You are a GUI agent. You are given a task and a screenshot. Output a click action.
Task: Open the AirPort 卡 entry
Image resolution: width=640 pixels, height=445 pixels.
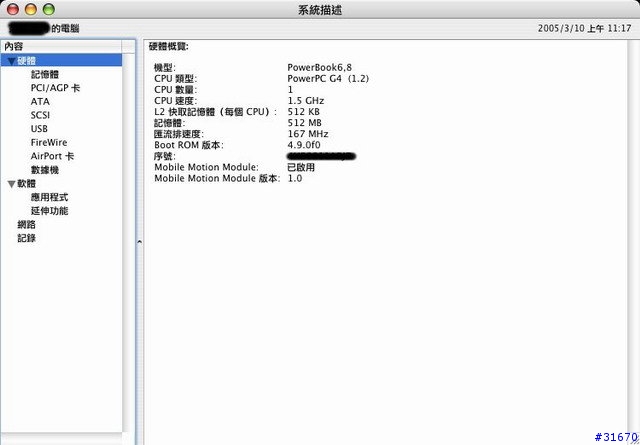click(x=53, y=156)
